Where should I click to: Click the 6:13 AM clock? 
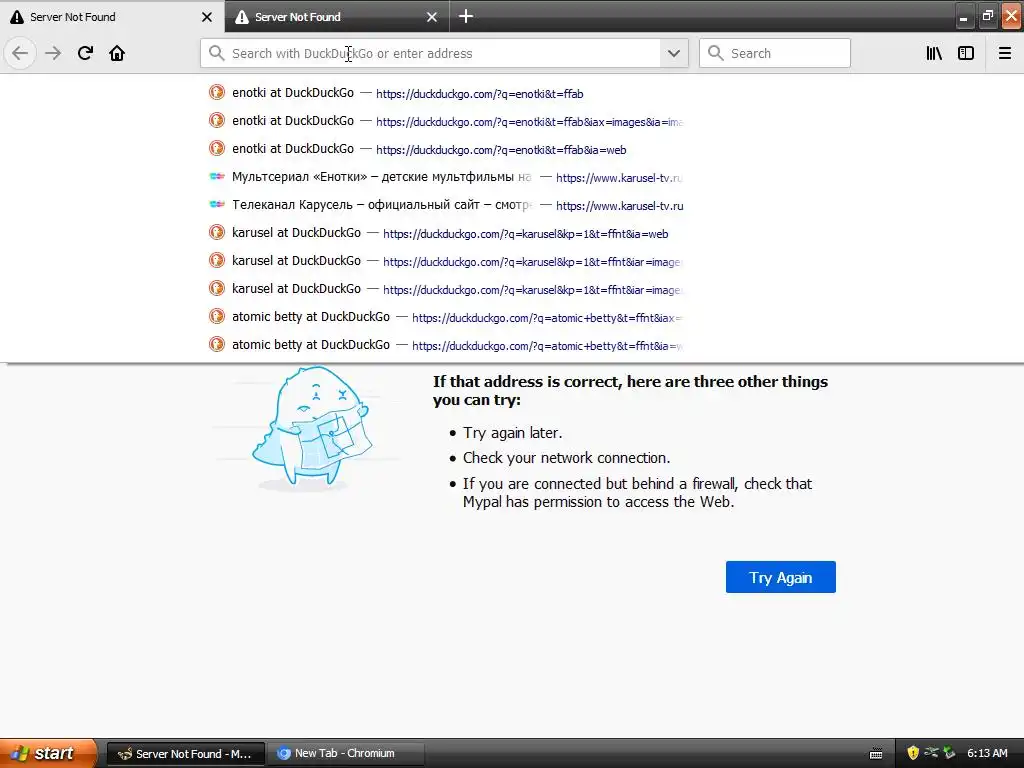(987, 753)
